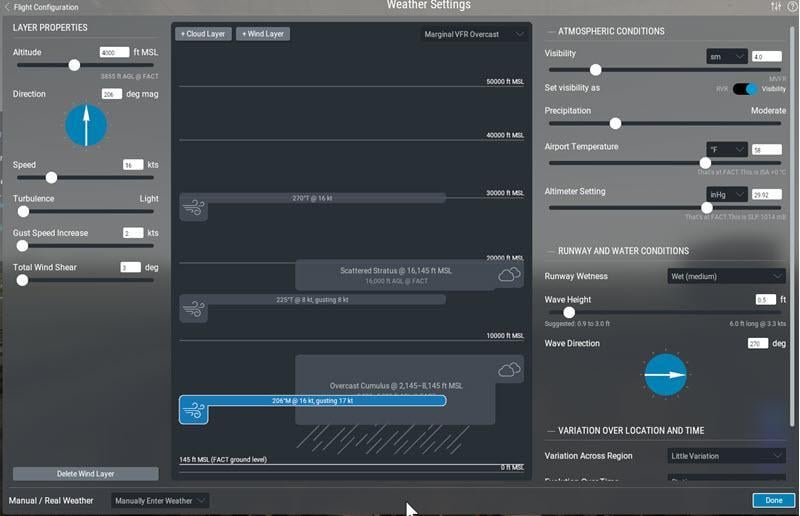Select the highlighted 206°M wind layer icon

coord(193,410)
